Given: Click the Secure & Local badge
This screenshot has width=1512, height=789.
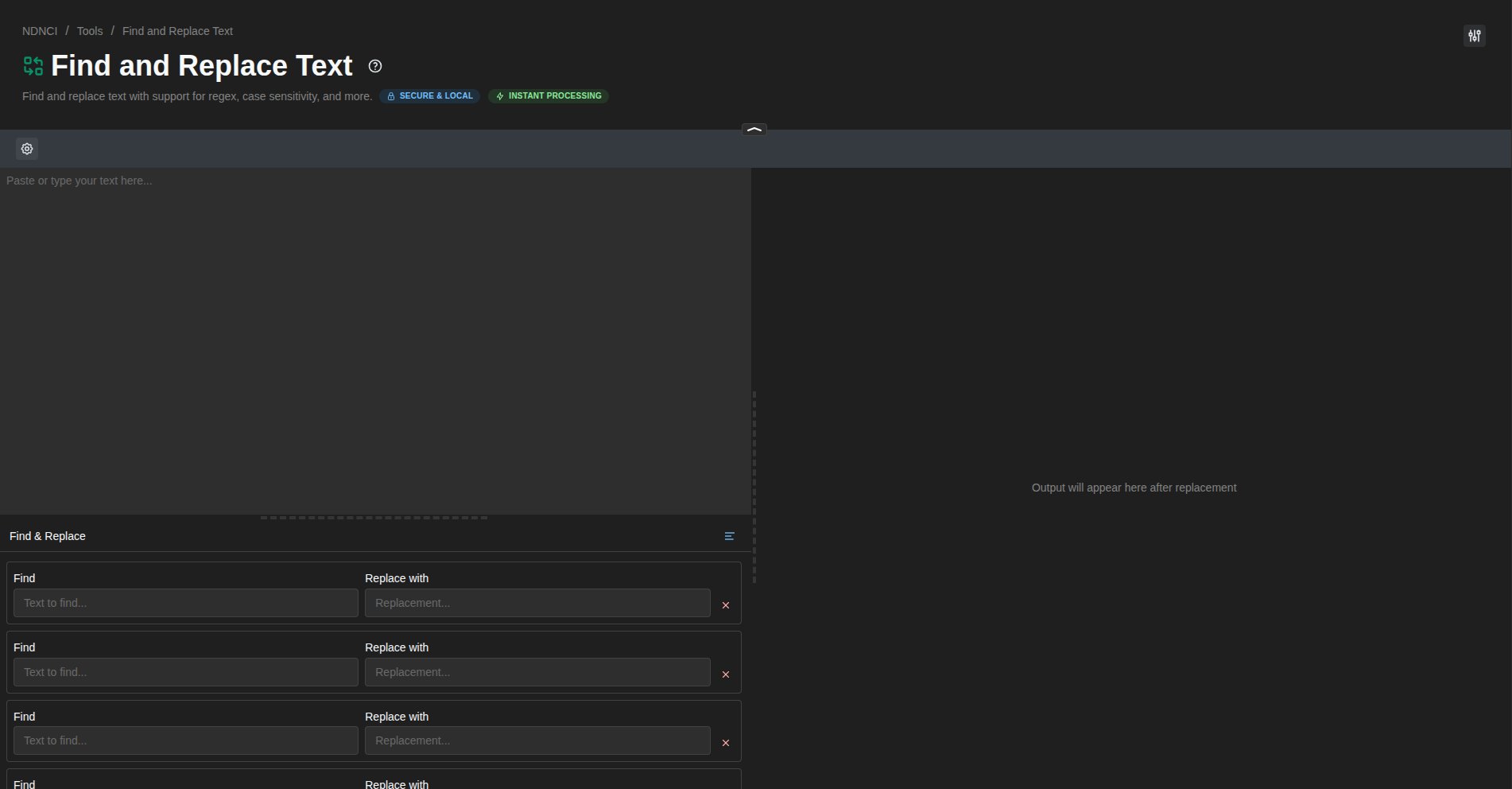Looking at the screenshot, I should click(429, 96).
